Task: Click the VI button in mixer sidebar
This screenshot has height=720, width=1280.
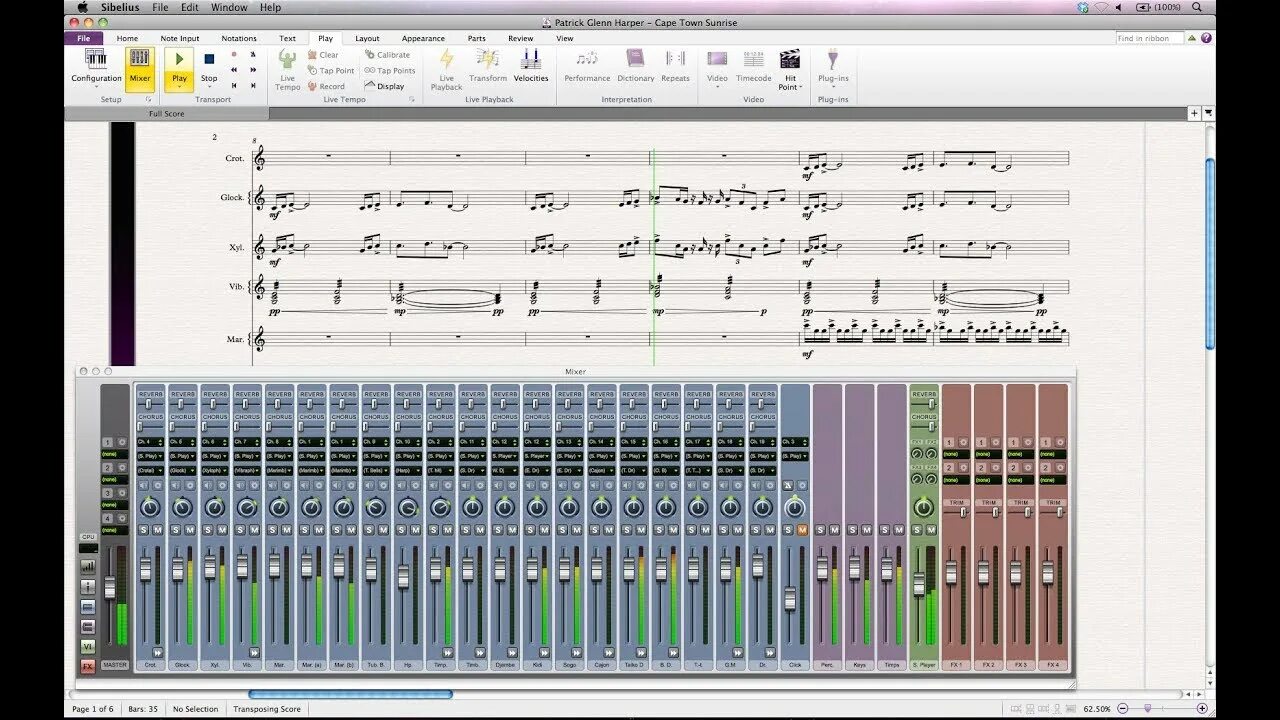Action: pyautogui.click(x=88, y=646)
